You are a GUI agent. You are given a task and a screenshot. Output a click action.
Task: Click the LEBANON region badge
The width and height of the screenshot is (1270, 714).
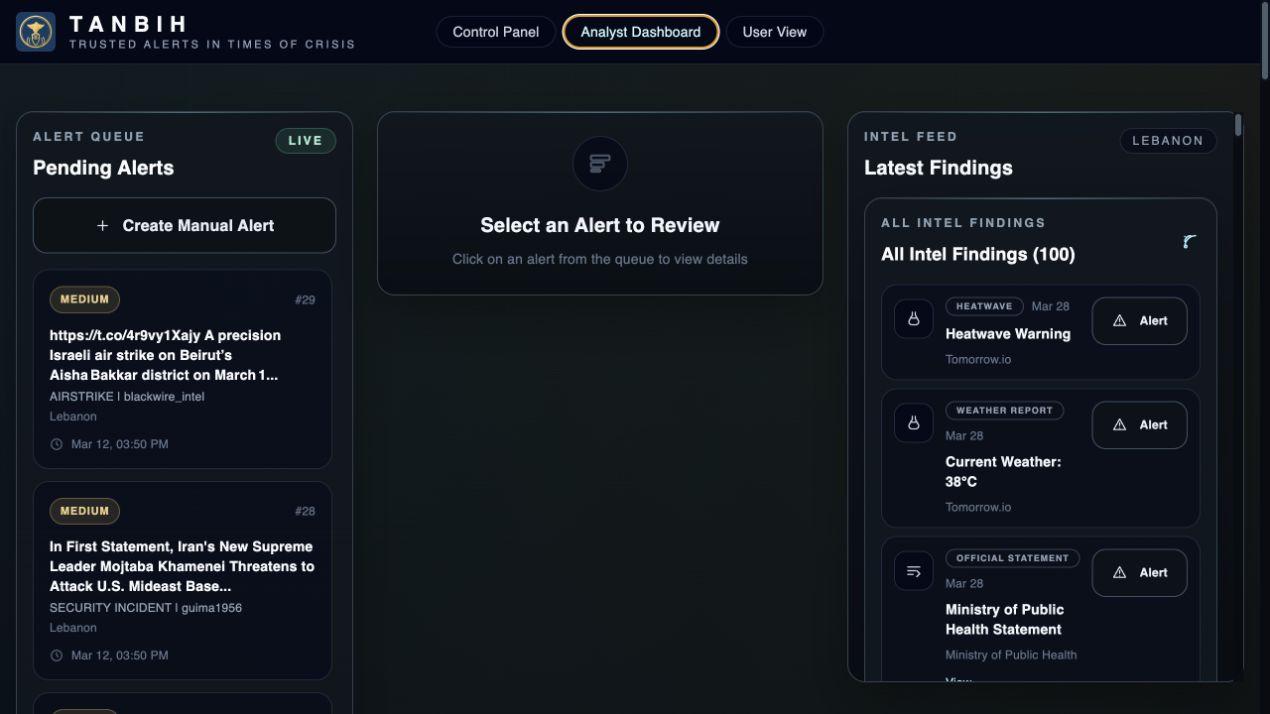[x=1168, y=141]
